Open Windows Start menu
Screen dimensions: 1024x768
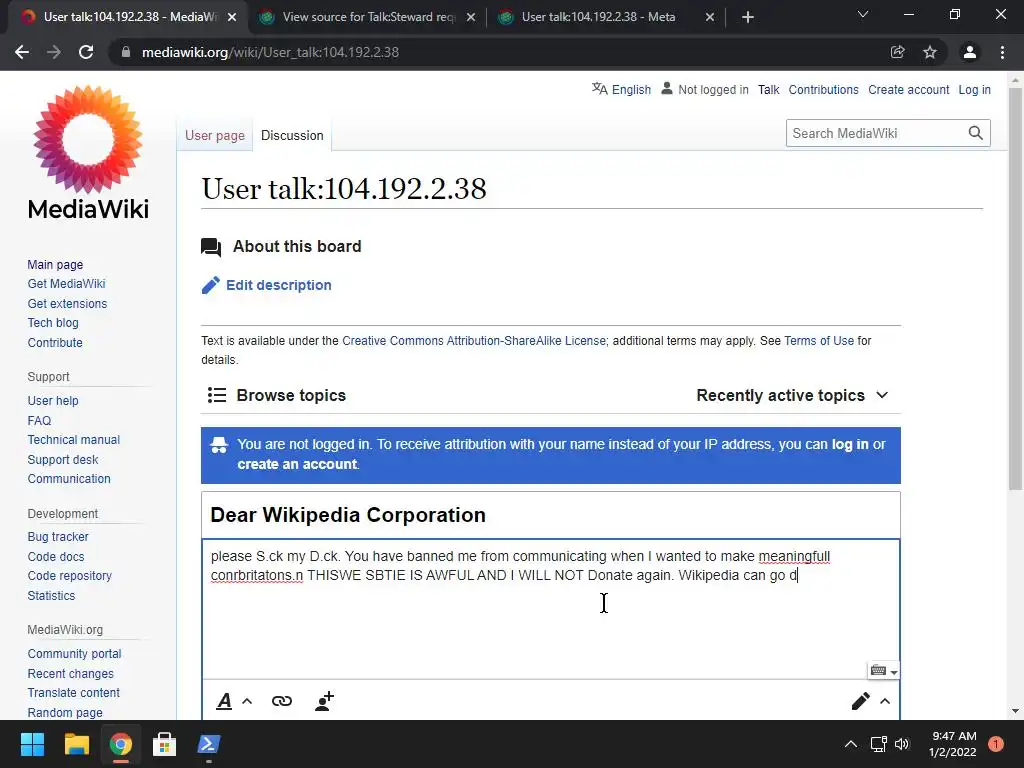32,744
